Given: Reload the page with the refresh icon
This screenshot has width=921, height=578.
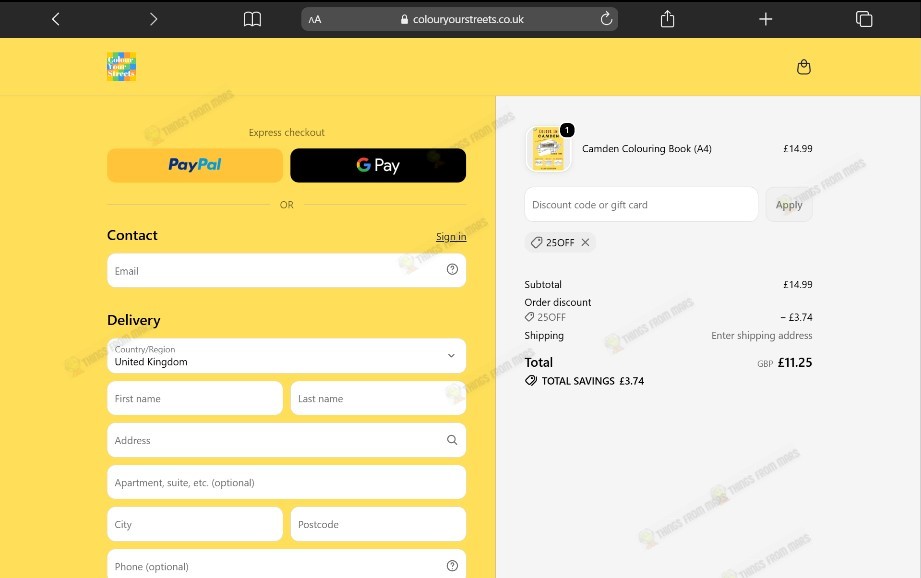Looking at the screenshot, I should click(606, 19).
